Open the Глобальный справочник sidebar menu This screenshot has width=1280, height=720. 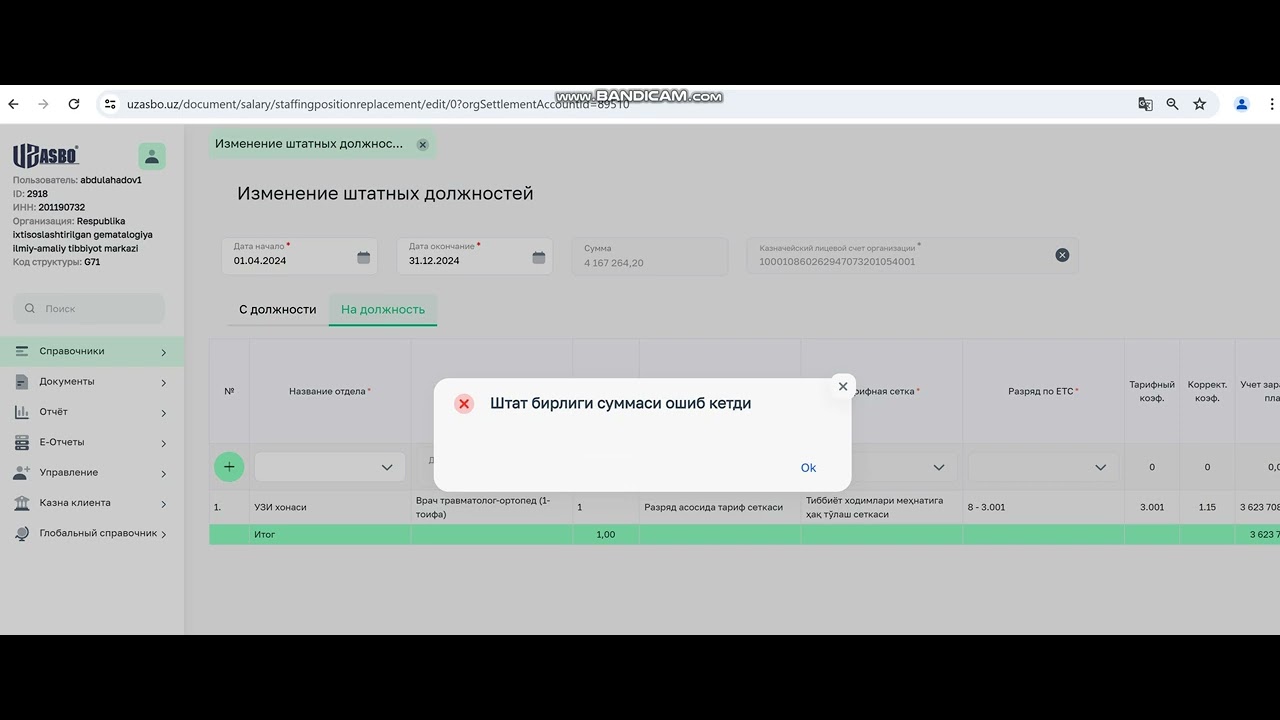click(x=92, y=533)
